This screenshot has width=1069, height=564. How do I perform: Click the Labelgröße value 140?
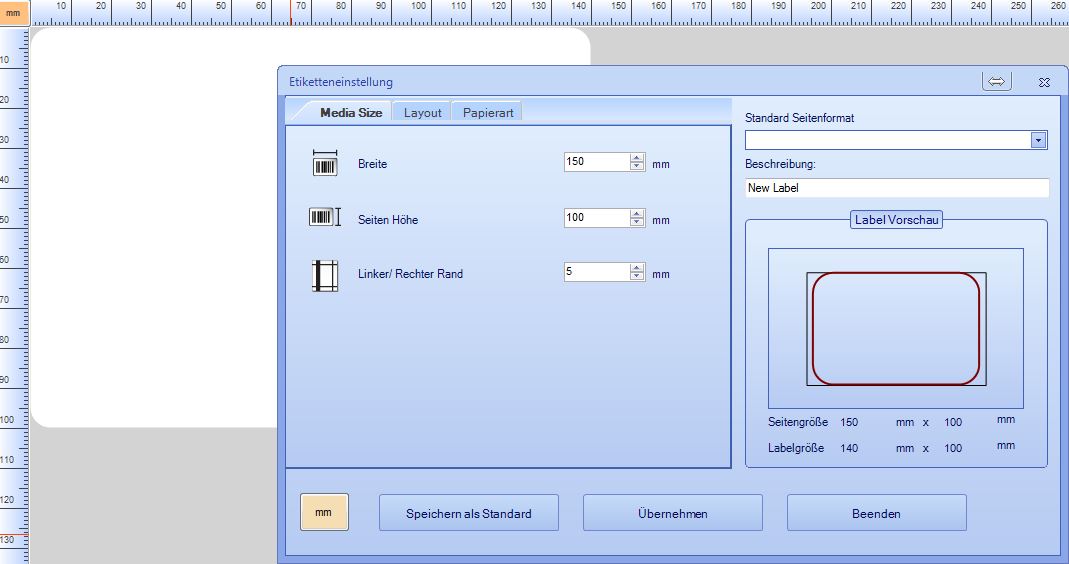click(x=849, y=448)
